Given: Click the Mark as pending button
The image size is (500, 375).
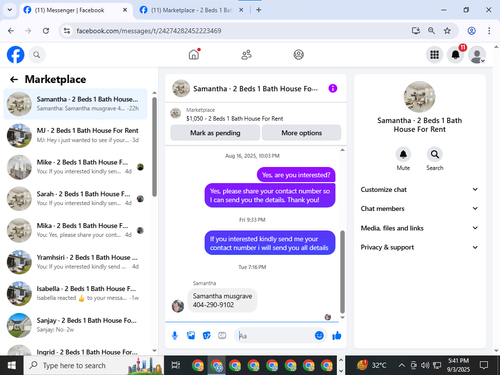Looking at the screenshot, I should pyautogui.click(x=215, y=133).
